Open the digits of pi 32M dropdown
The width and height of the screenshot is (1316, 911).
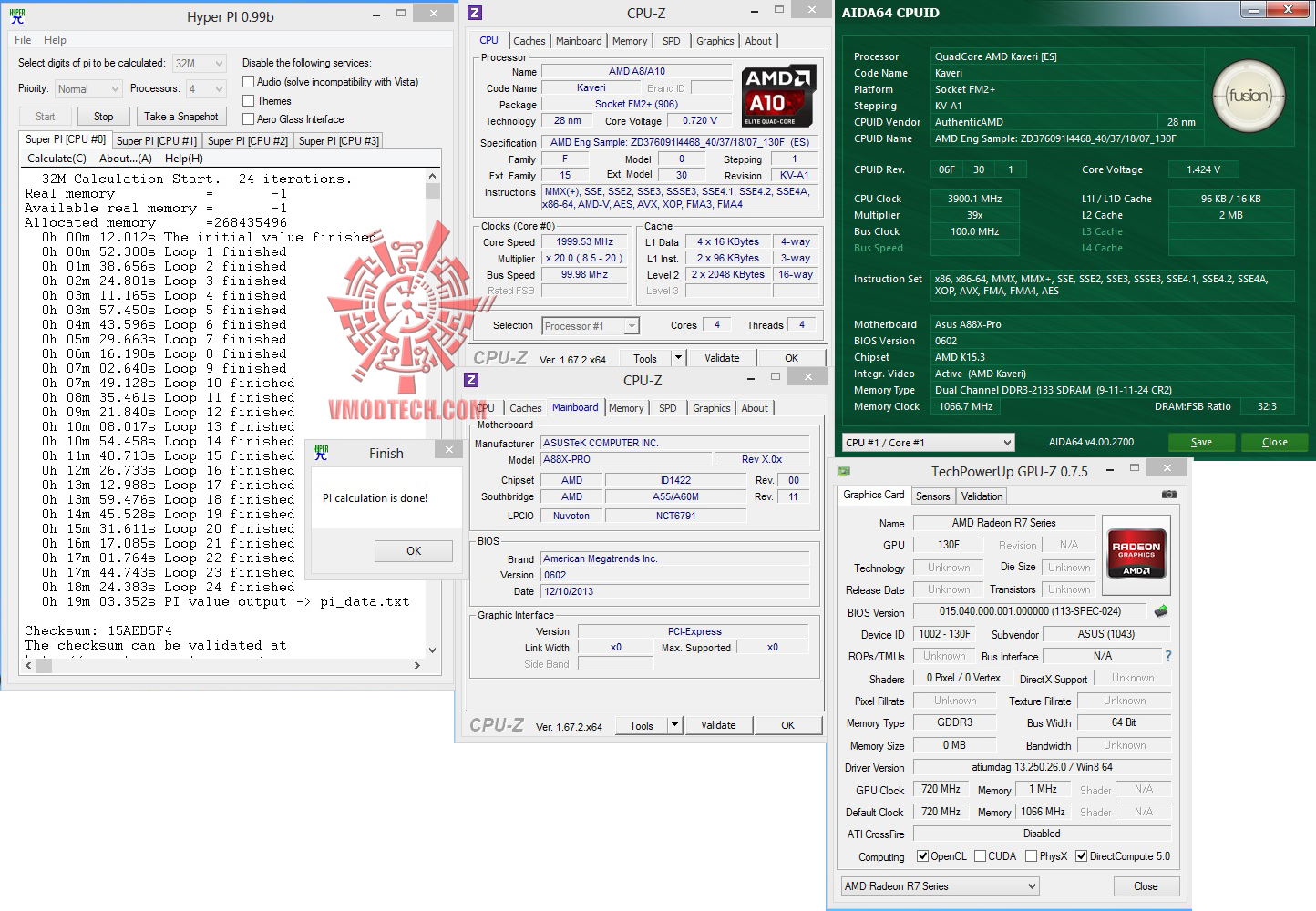point(199,63)
